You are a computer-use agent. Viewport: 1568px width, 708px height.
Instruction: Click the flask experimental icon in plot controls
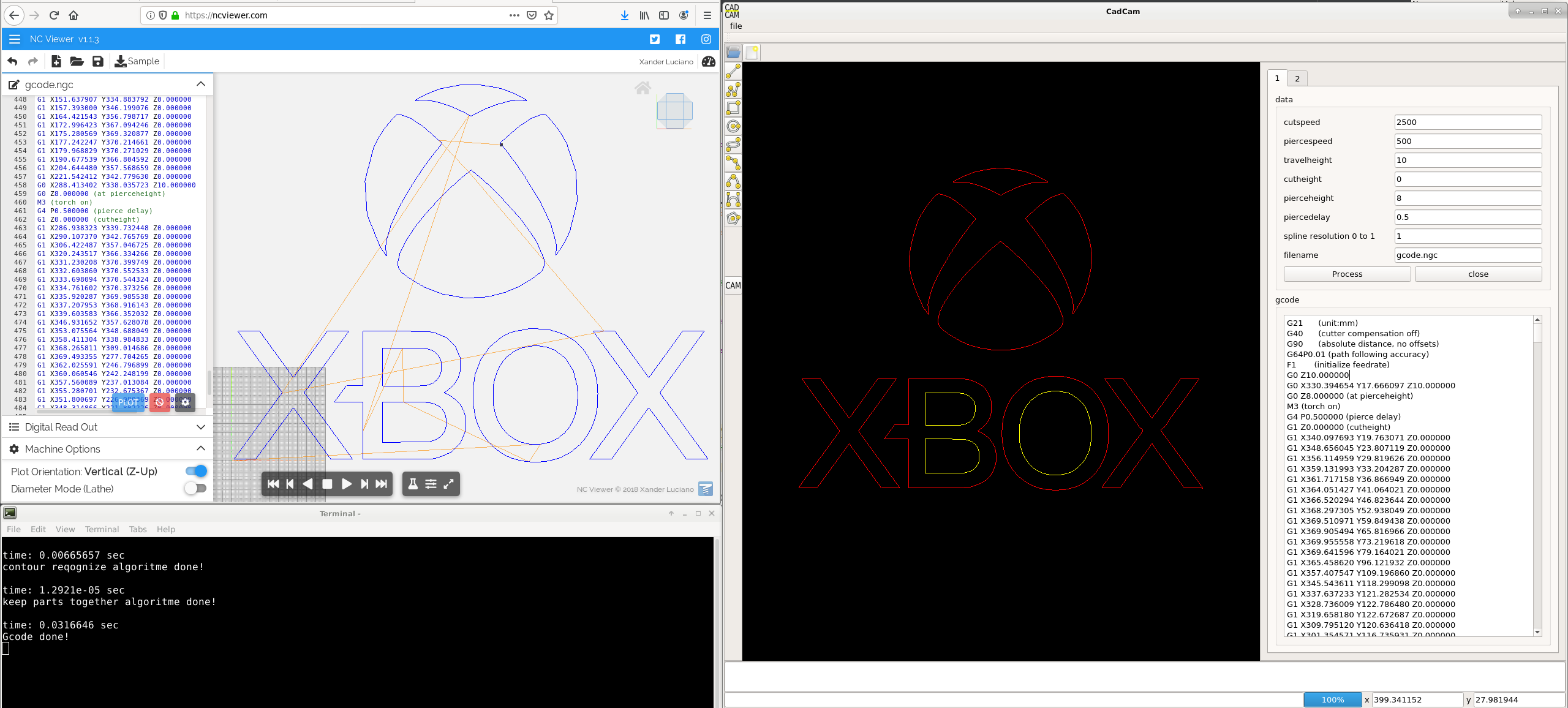413,484
